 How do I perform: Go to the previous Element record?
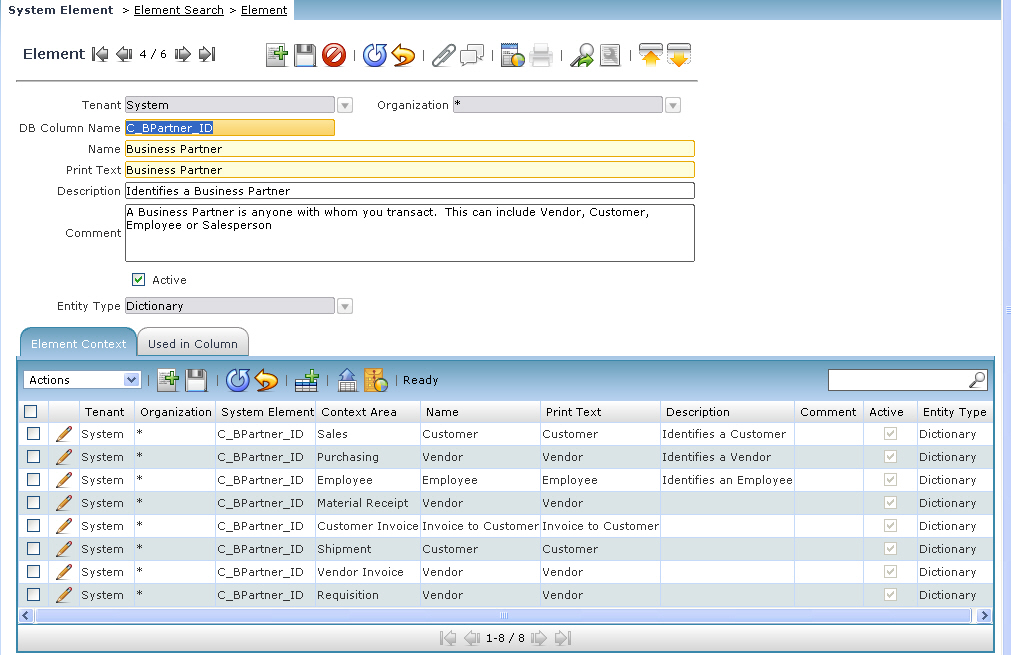tap(124, 54)
